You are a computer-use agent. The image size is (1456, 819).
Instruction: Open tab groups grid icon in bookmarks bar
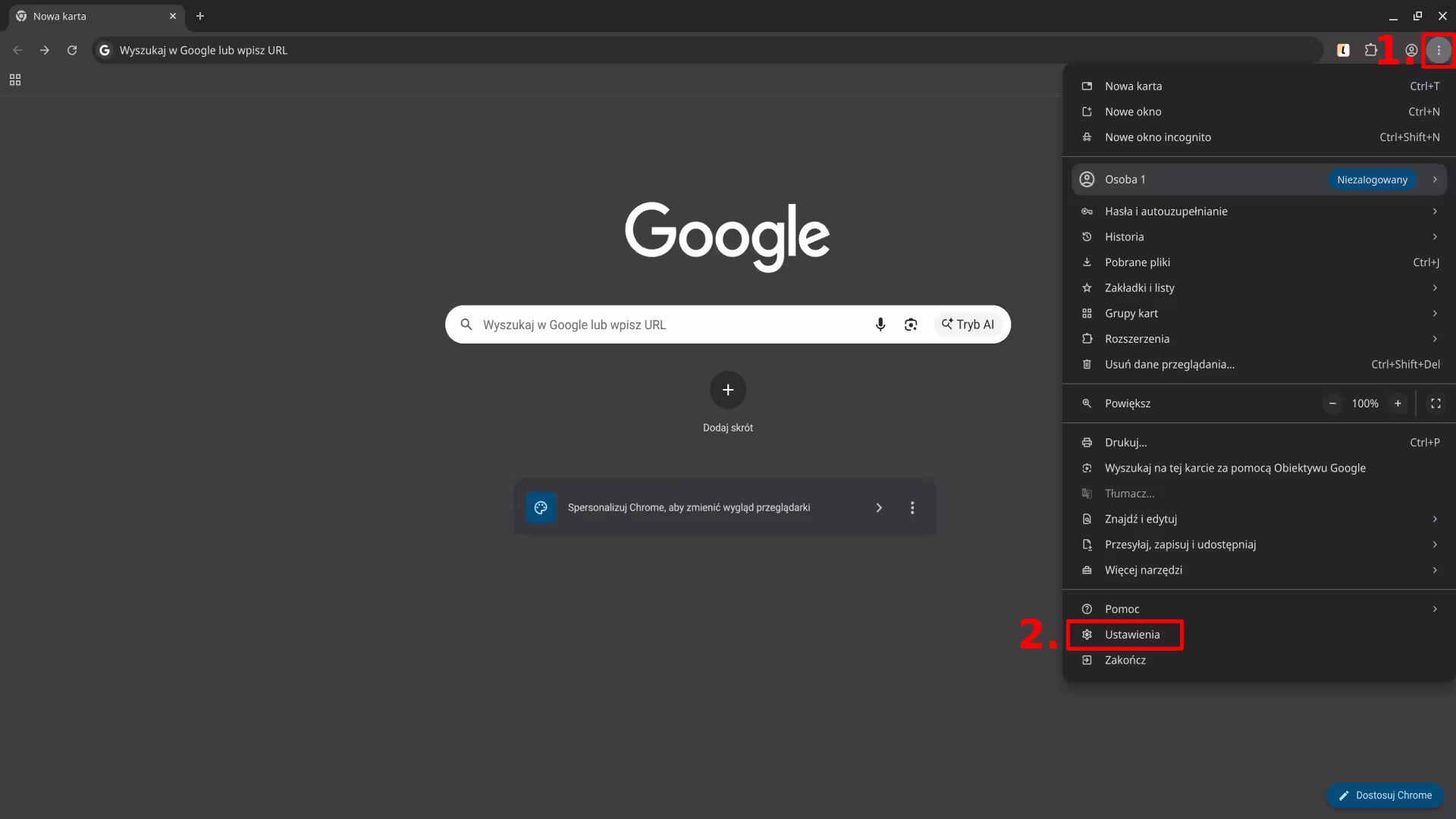coord(15,80)
